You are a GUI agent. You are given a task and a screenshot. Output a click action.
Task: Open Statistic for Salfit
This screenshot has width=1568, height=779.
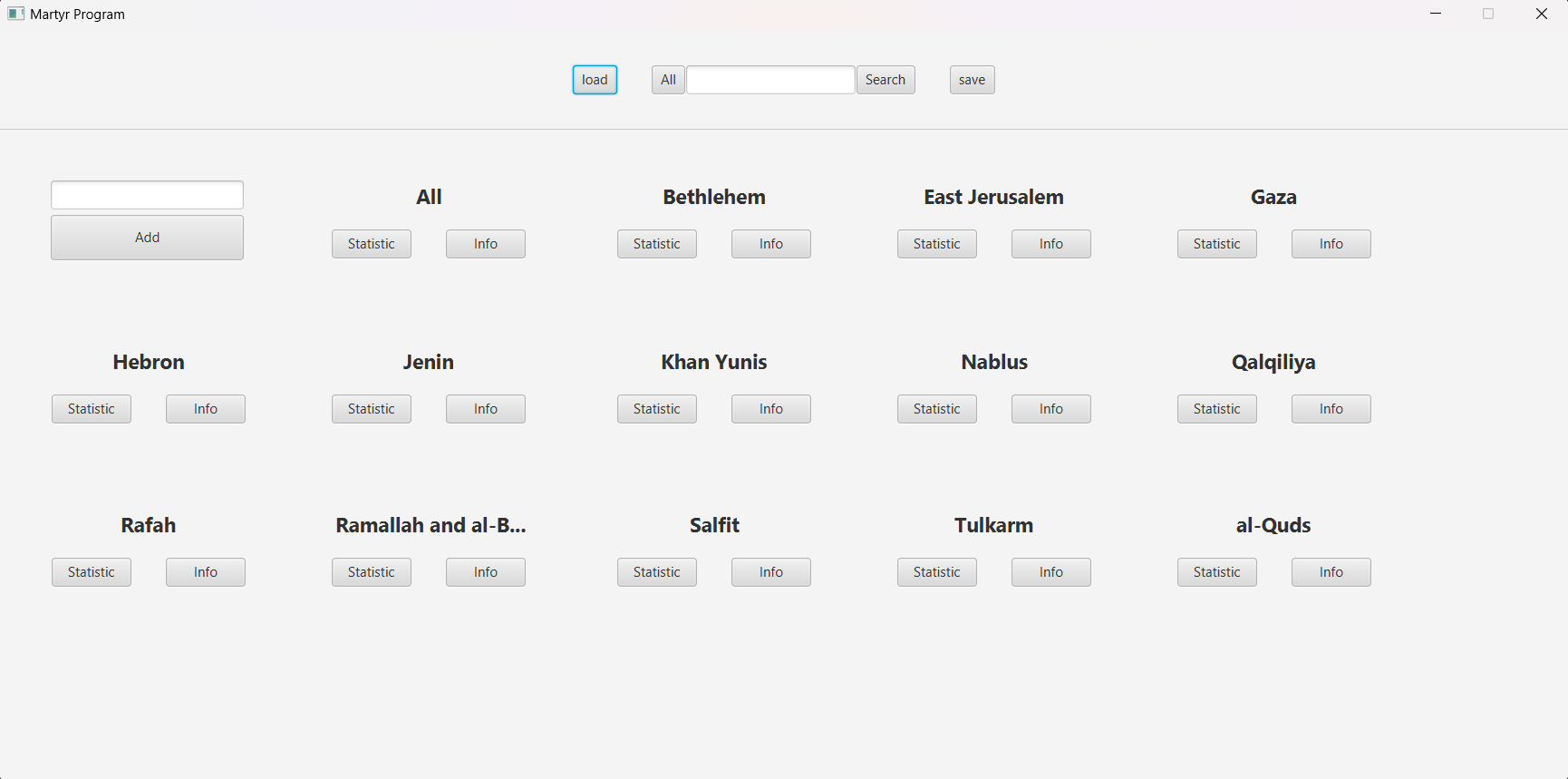(x=657, y=572)
